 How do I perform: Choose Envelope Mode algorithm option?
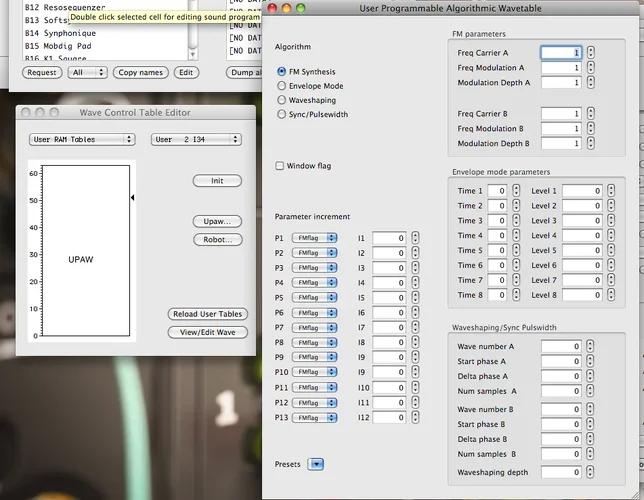point(282,86)
